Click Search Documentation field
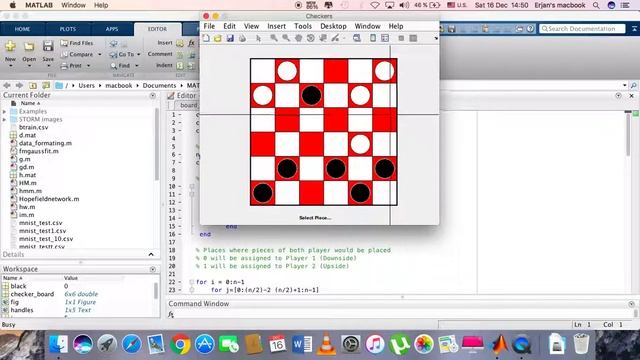The height and width of the screenshot is (360, 640). point(582,29)
